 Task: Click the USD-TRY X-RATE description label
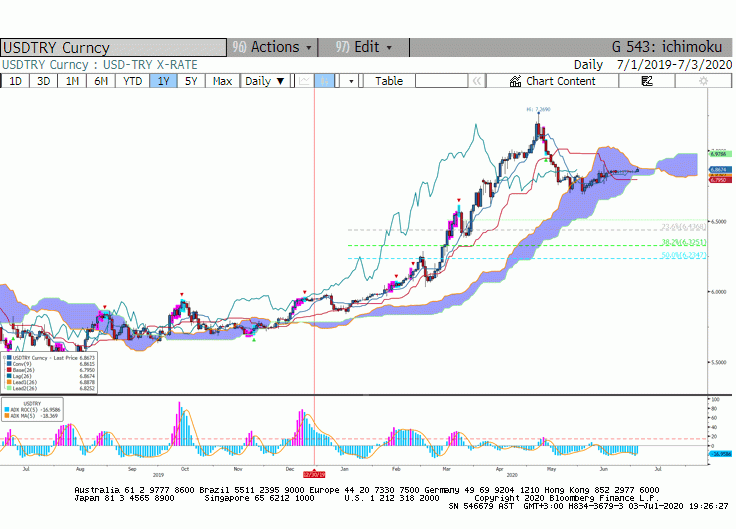click(x=150, y=65)
